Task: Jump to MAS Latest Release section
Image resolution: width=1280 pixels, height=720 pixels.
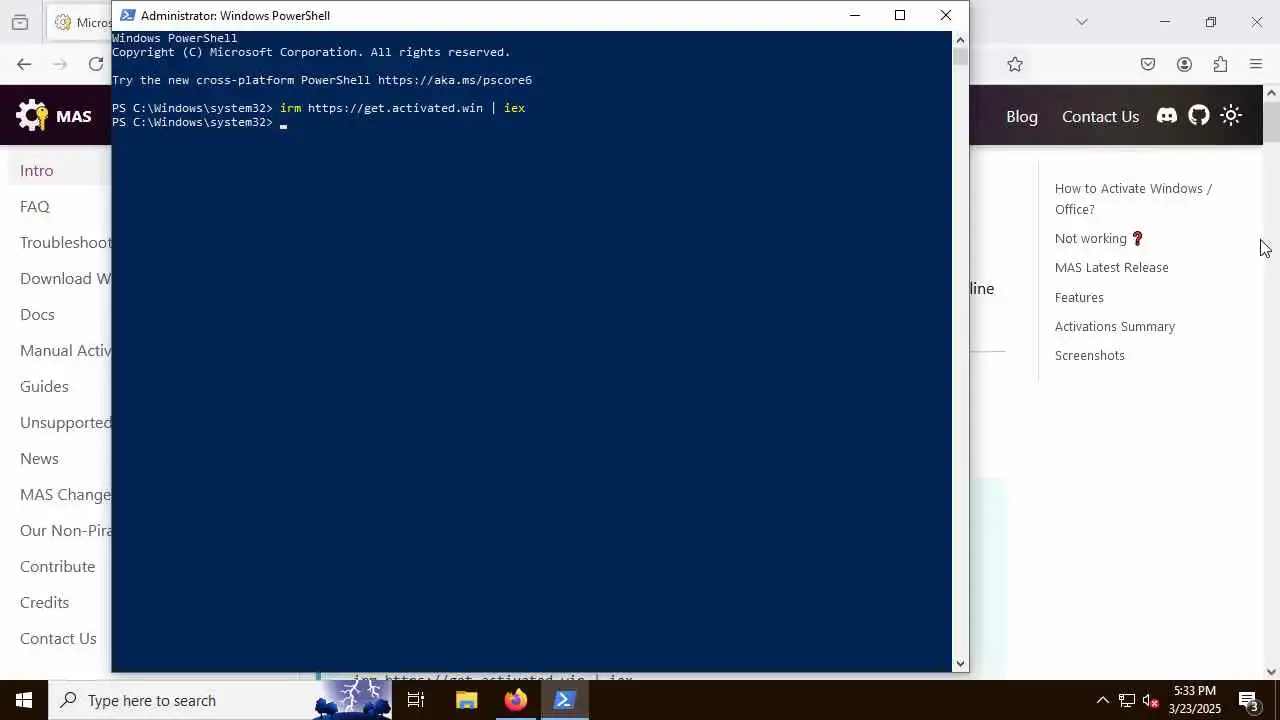Action: click(x=1112, y=267)
